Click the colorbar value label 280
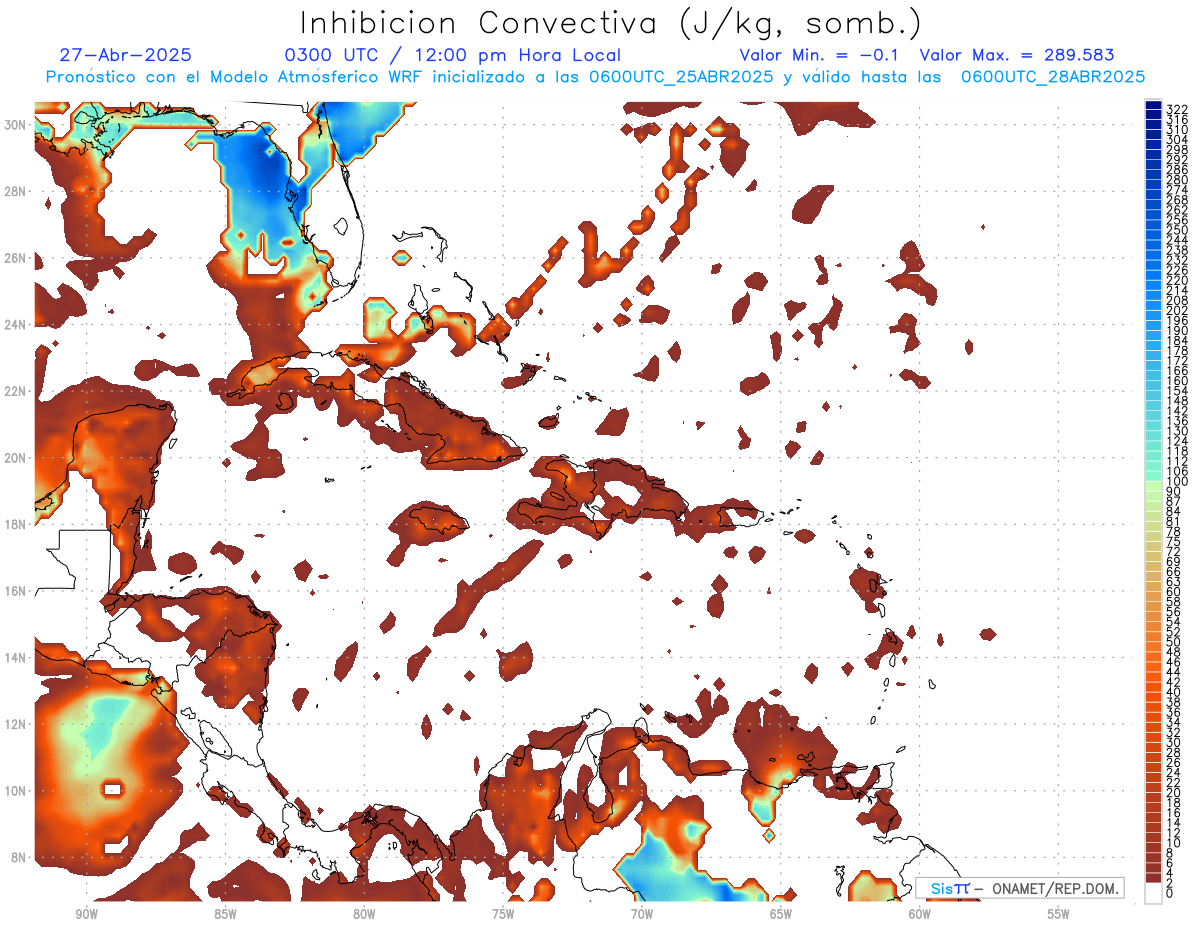The height and width of the screenshot is (927, 1200). 1177,180
